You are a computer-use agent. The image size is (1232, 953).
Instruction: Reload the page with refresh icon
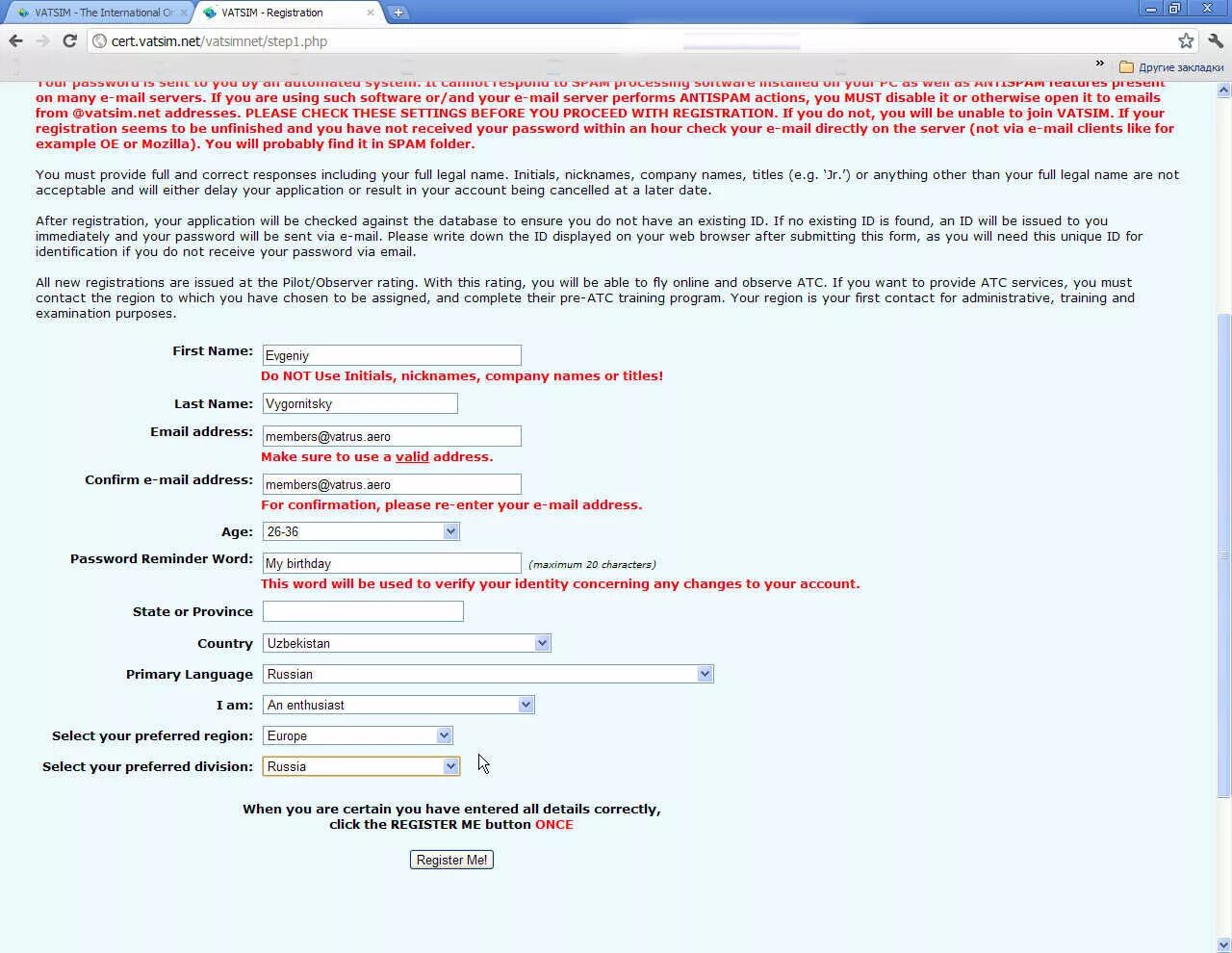click(x=69, y=40)
